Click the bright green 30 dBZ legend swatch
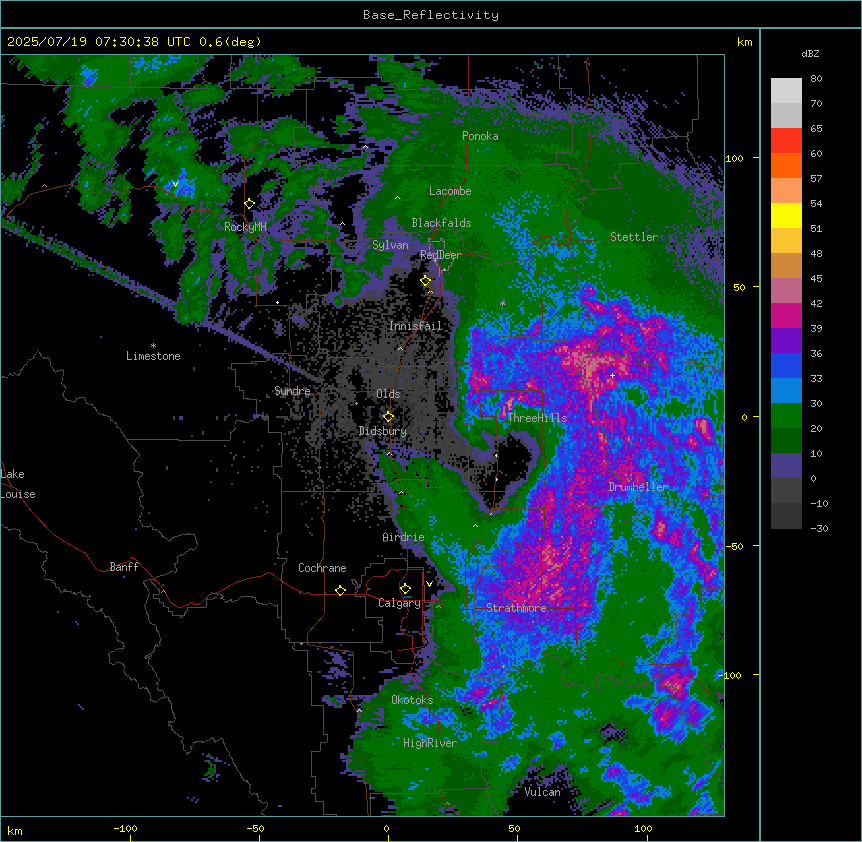This screenshot has height=842, width=862. click(x=786, y=416)
